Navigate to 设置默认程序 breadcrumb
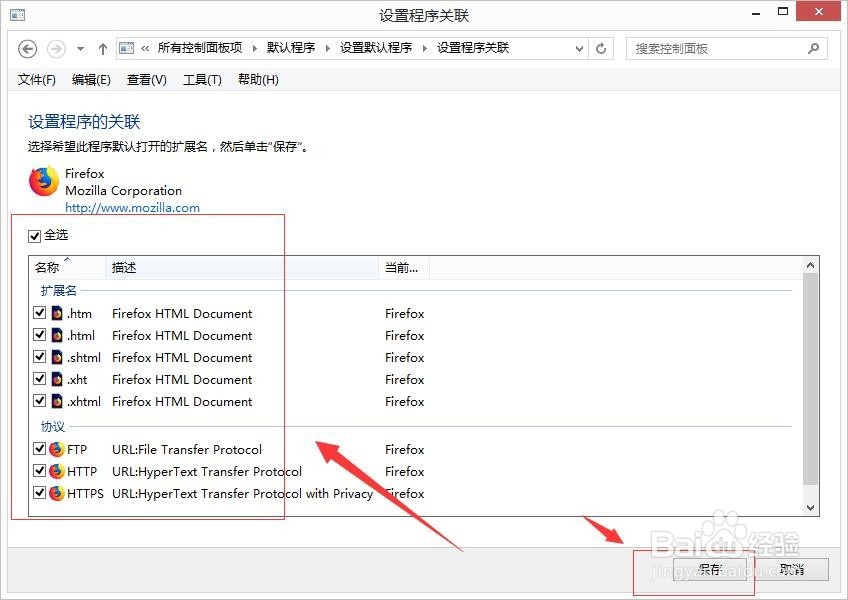Image resolution: width=848 pixels, height=600 pixels. pyautogui.click(x=376, y=48)
